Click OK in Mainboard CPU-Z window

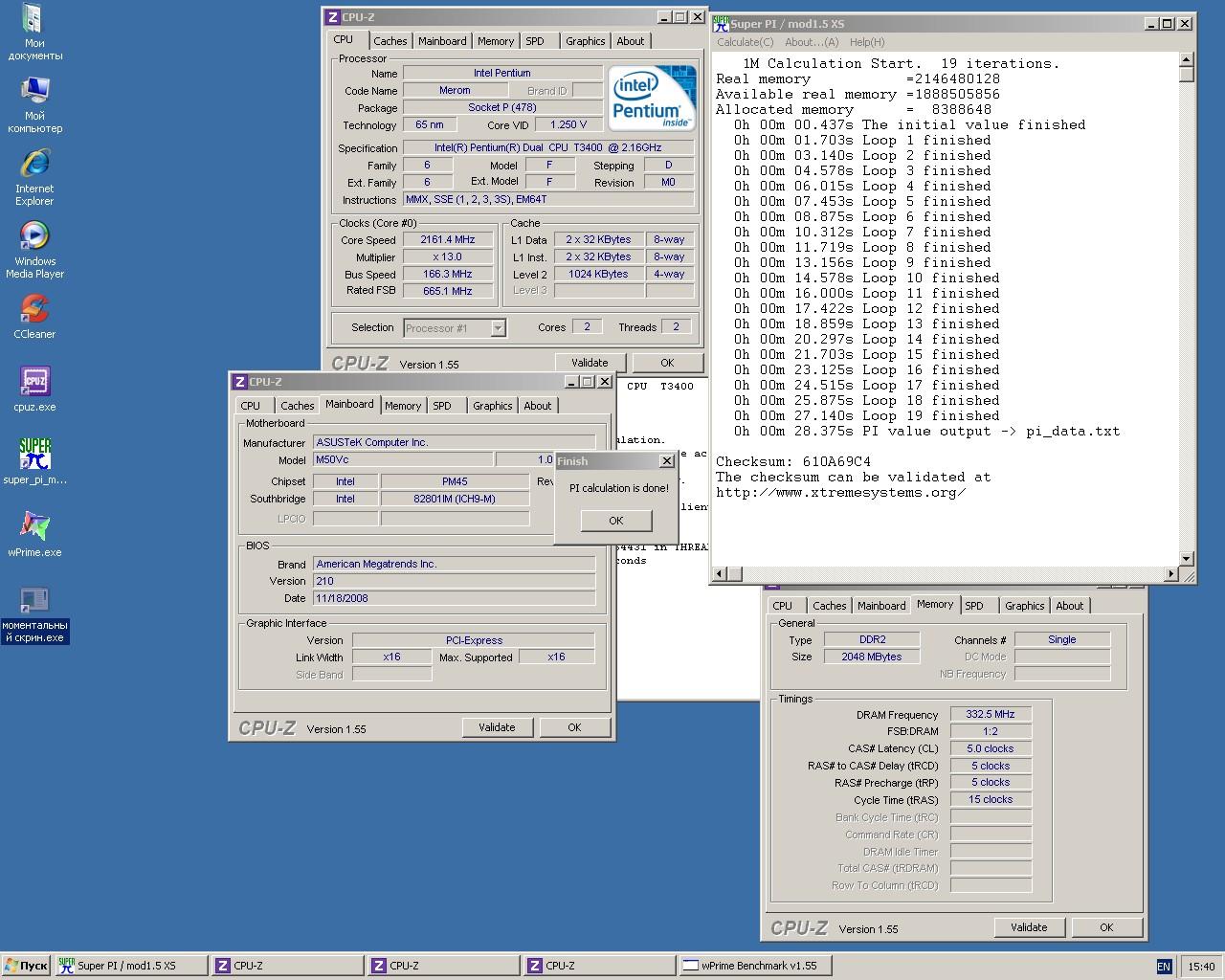point(574,727)
